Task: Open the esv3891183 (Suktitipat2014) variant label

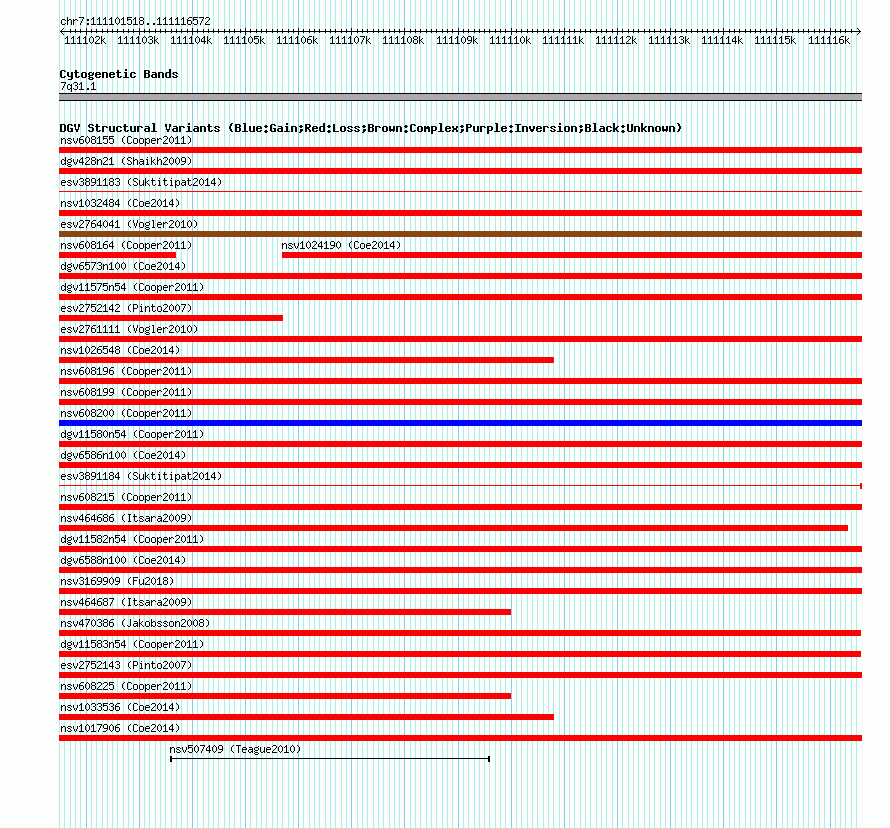Action: tap(141, 182)
